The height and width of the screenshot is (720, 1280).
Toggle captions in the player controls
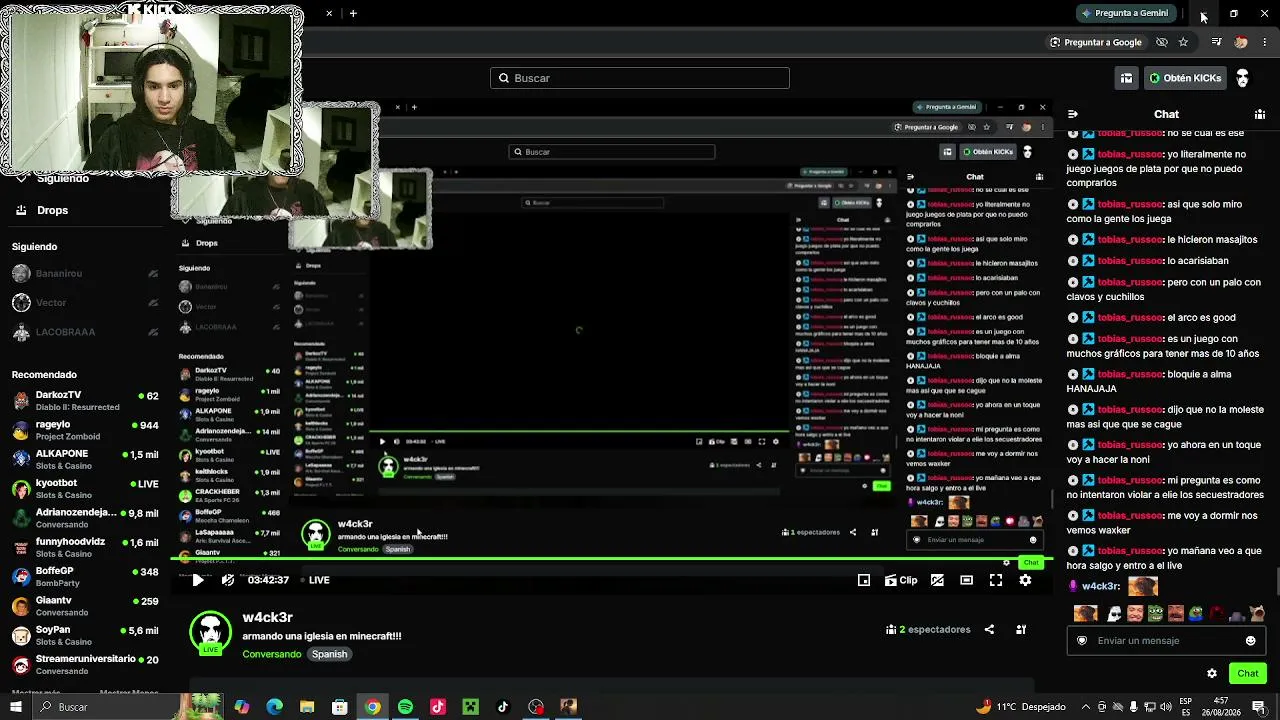coord(937,580)
